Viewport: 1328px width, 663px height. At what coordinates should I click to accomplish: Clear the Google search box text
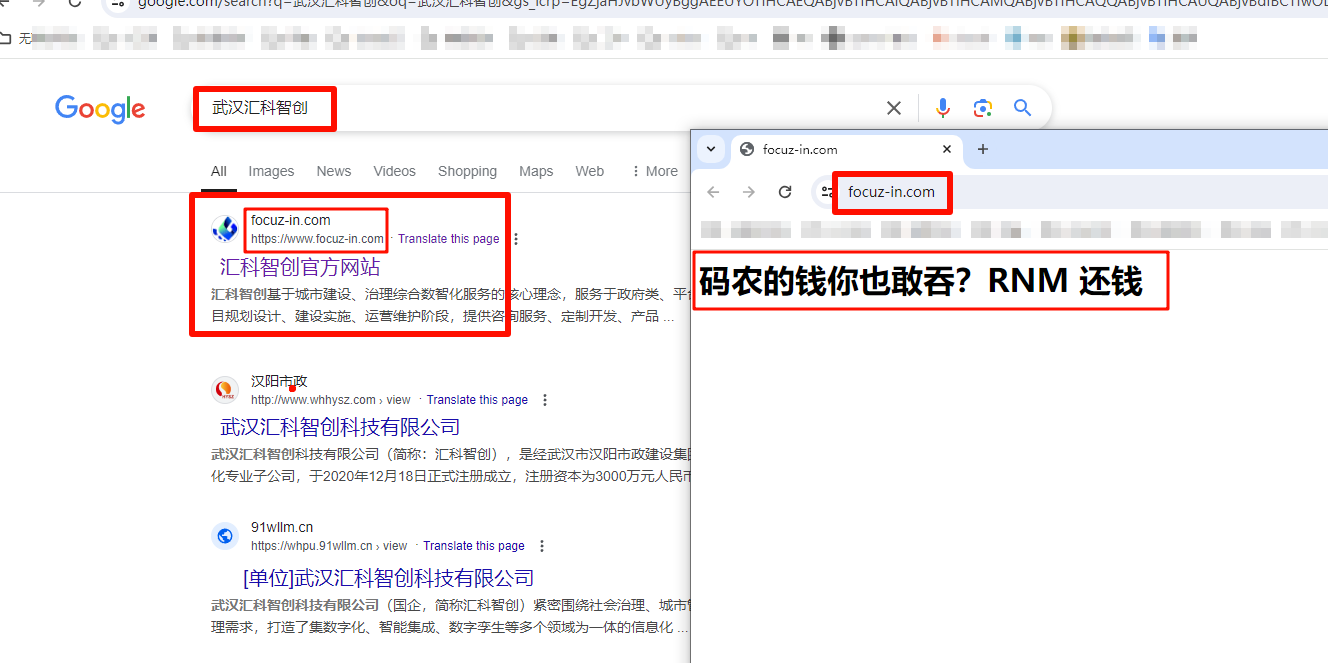pos(894,108)
